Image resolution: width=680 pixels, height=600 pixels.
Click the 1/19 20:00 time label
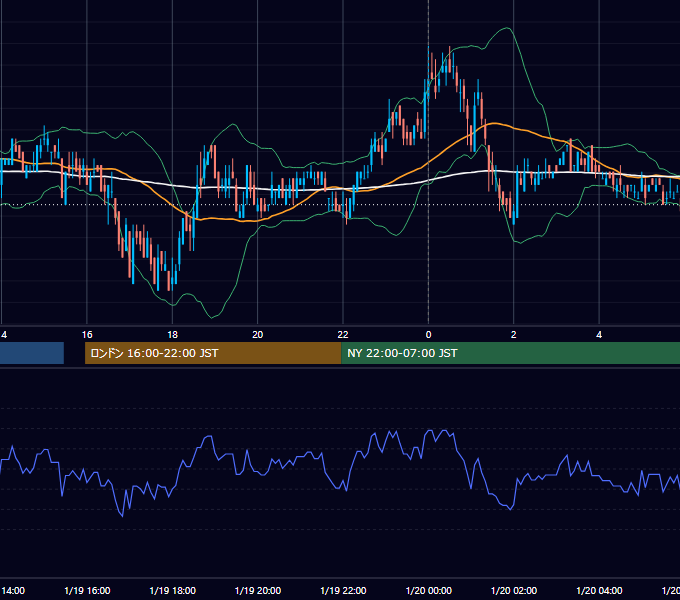(x=258, y=590)
